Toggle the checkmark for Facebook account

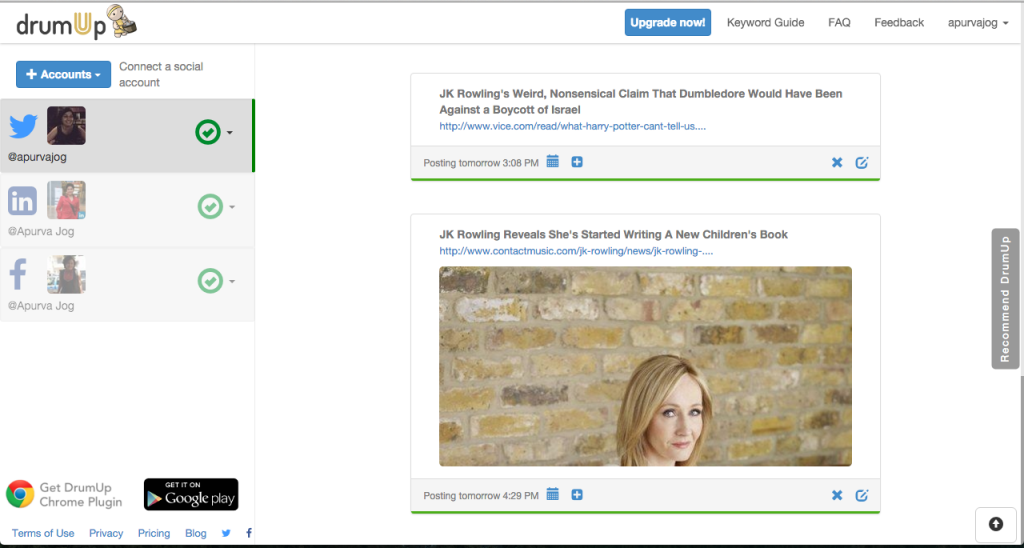click(x=210, y=282)
